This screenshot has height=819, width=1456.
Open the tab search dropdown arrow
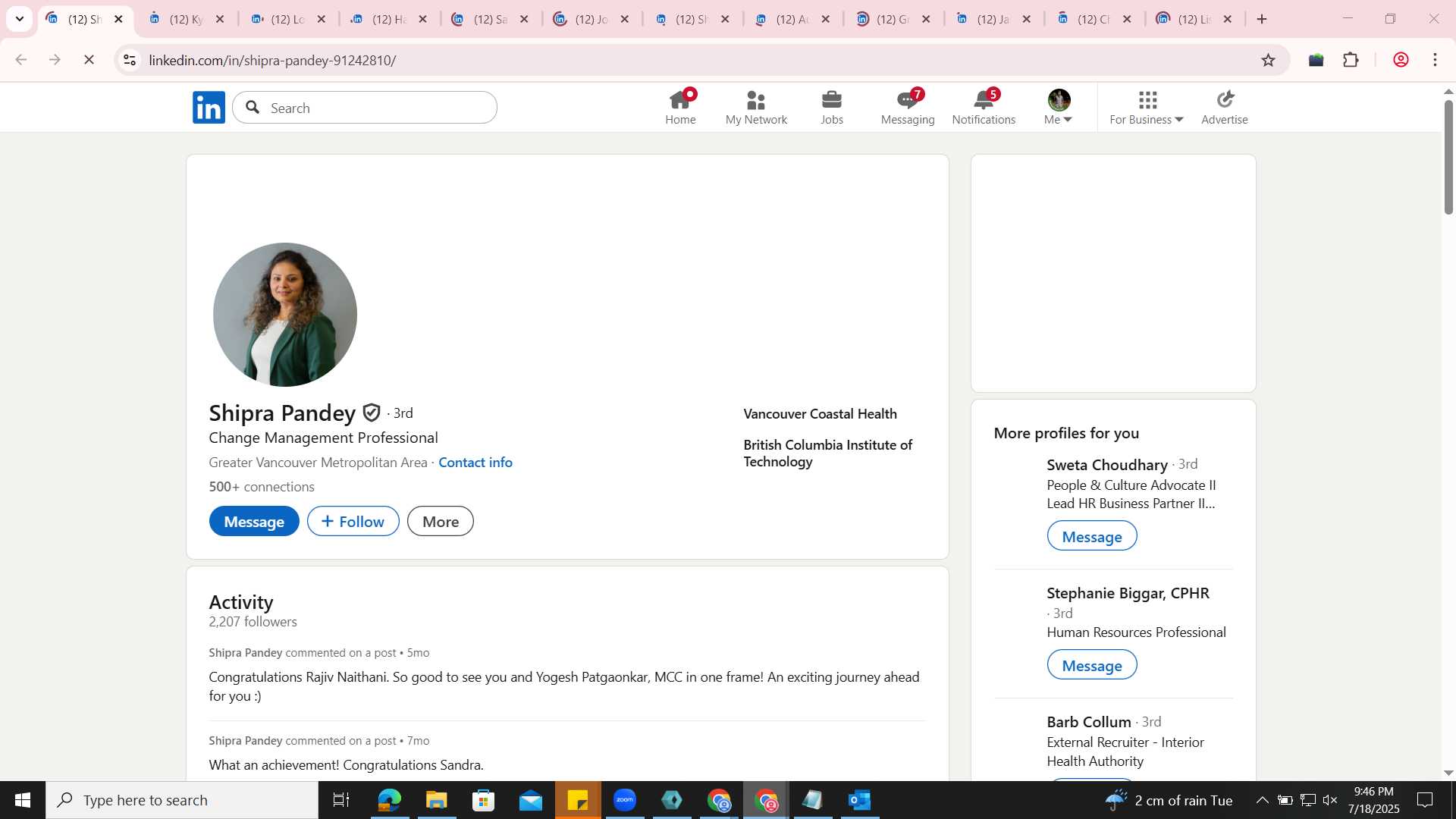pyautogui.click(x=20, y=19)
